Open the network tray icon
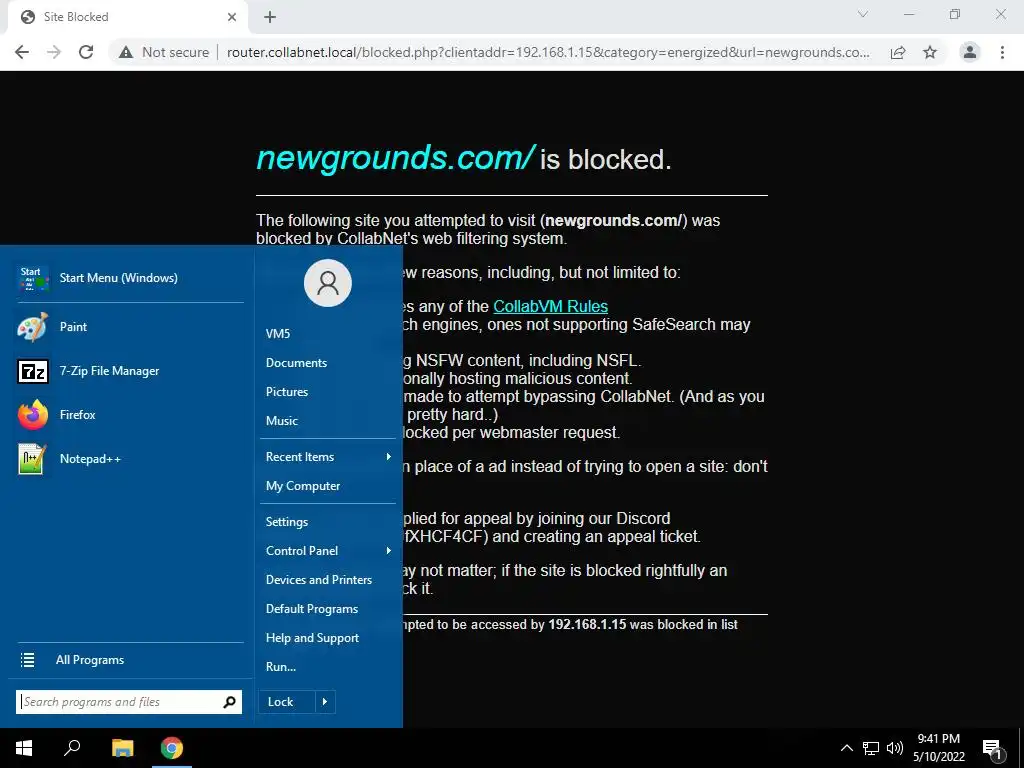The height and width of the screenshot is (768, 1024). pos(871,748)
